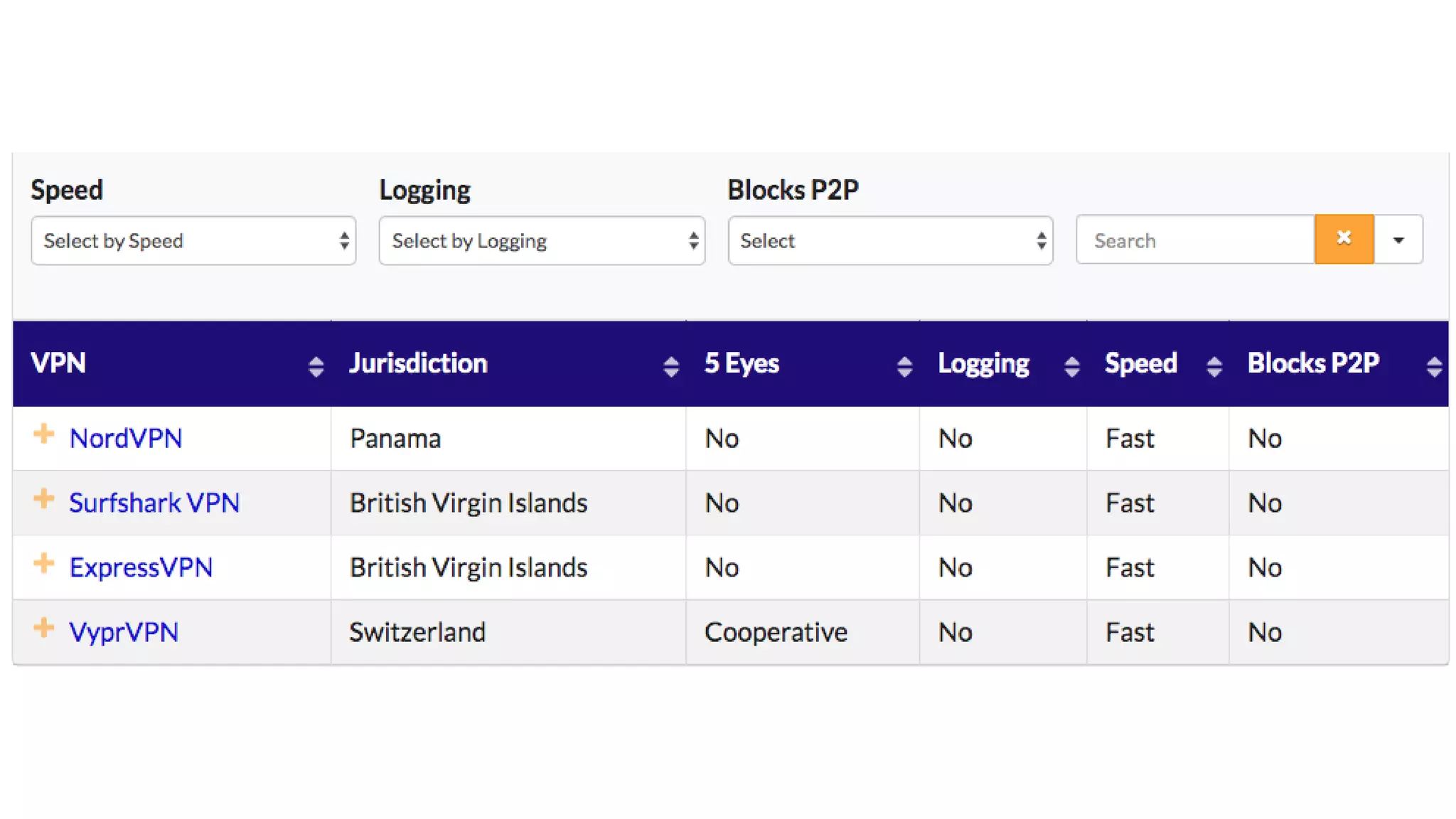The image size is (1456, 819).
Task: Clear search with the orange X button
Action: tap(1344, 239)
